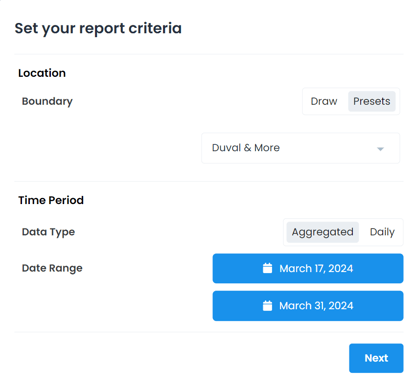This screenshot has width=415, height=389.
Task: Click the caret arrow in the boundary preset box
Action: 380,149
